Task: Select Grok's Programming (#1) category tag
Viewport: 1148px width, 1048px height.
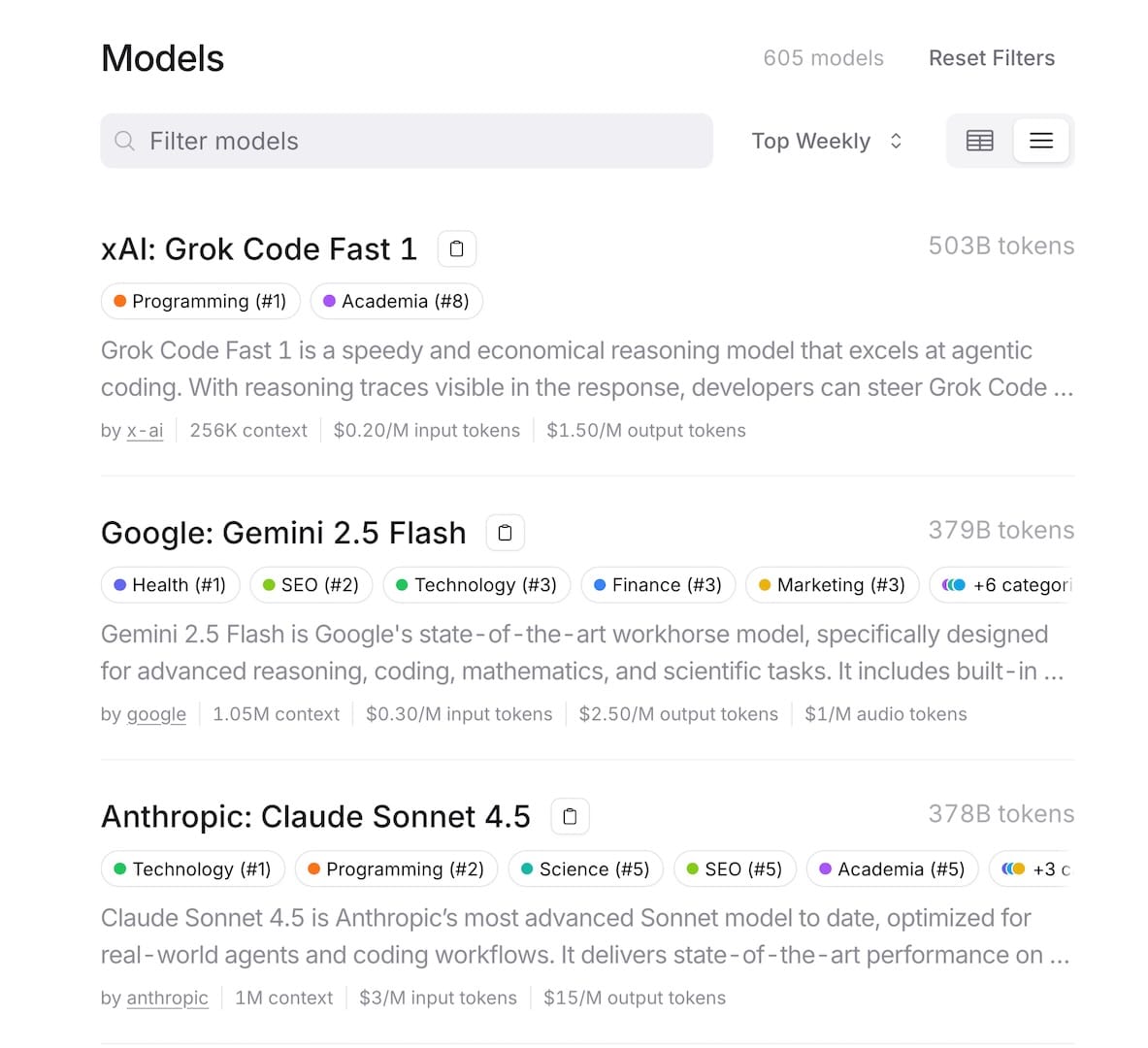Action: coord(200,302)
